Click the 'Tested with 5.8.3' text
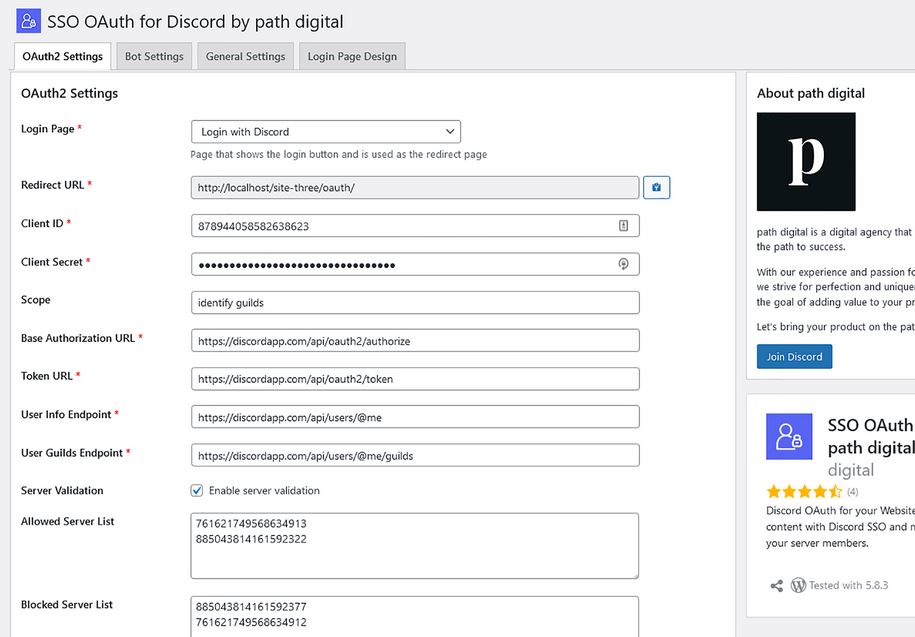The image size is (915, 637). pos(848,585)
